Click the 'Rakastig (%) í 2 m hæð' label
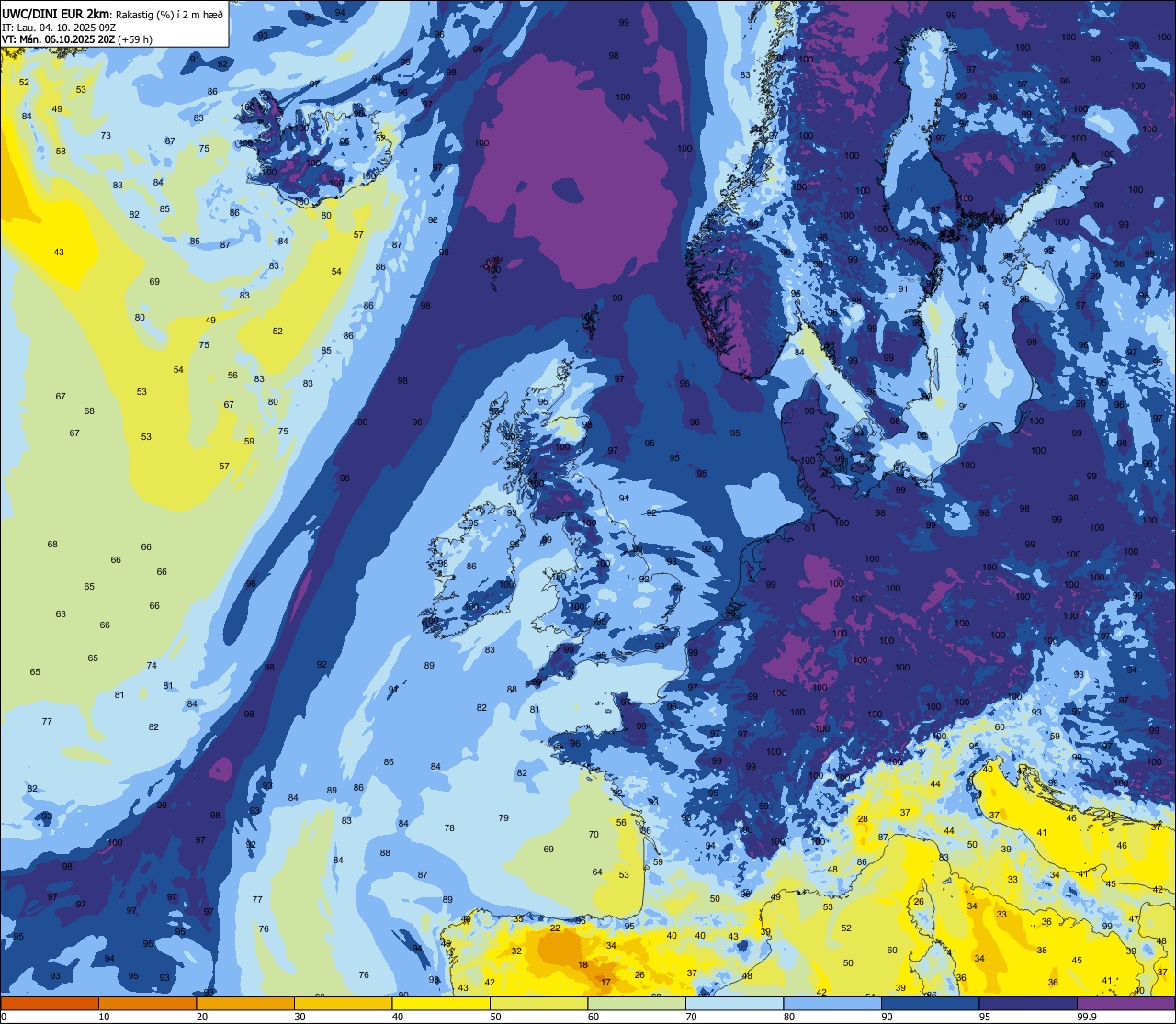 point(169,15)
